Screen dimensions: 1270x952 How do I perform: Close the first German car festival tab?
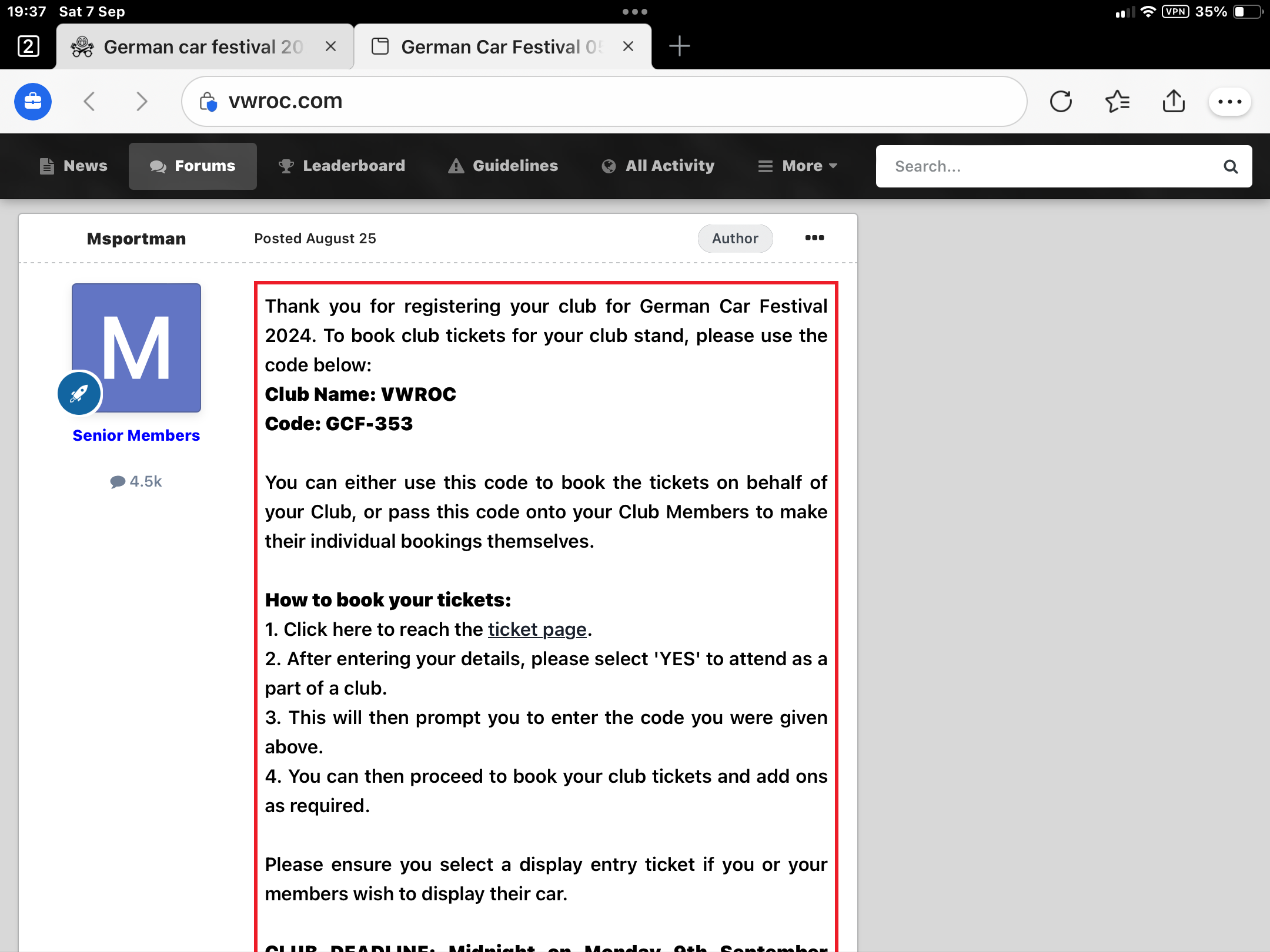[x=331, y=46]
